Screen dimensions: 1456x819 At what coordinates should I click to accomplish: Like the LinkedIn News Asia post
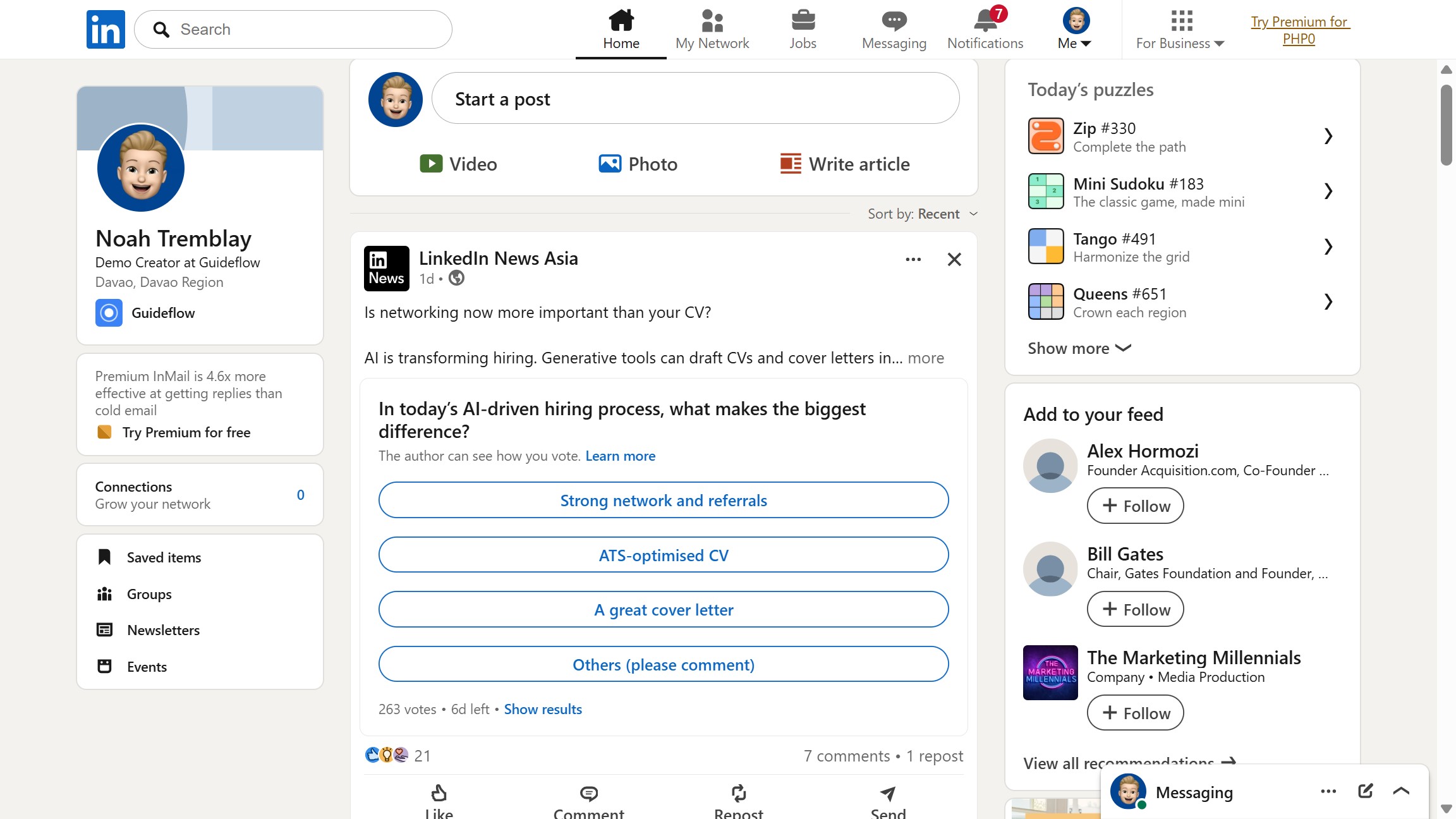(x=439, y=801)
